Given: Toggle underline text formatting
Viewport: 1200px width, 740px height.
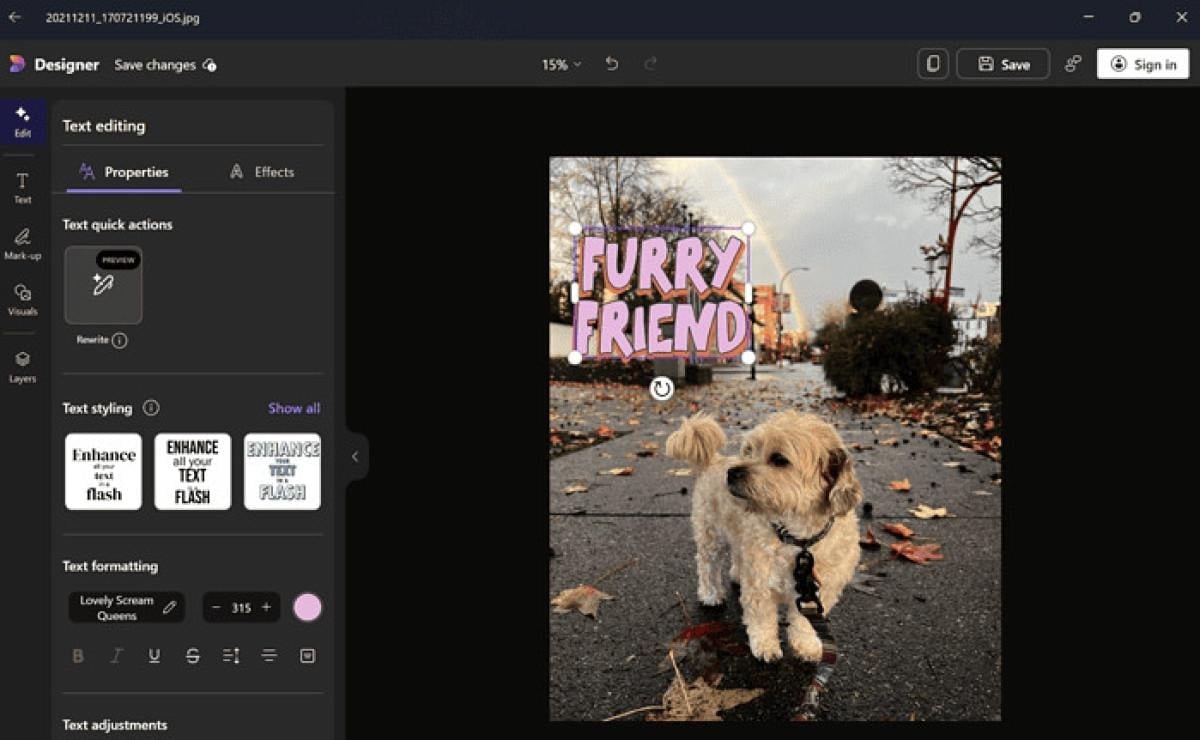Looking at the screenshot, I should point(154,656).
